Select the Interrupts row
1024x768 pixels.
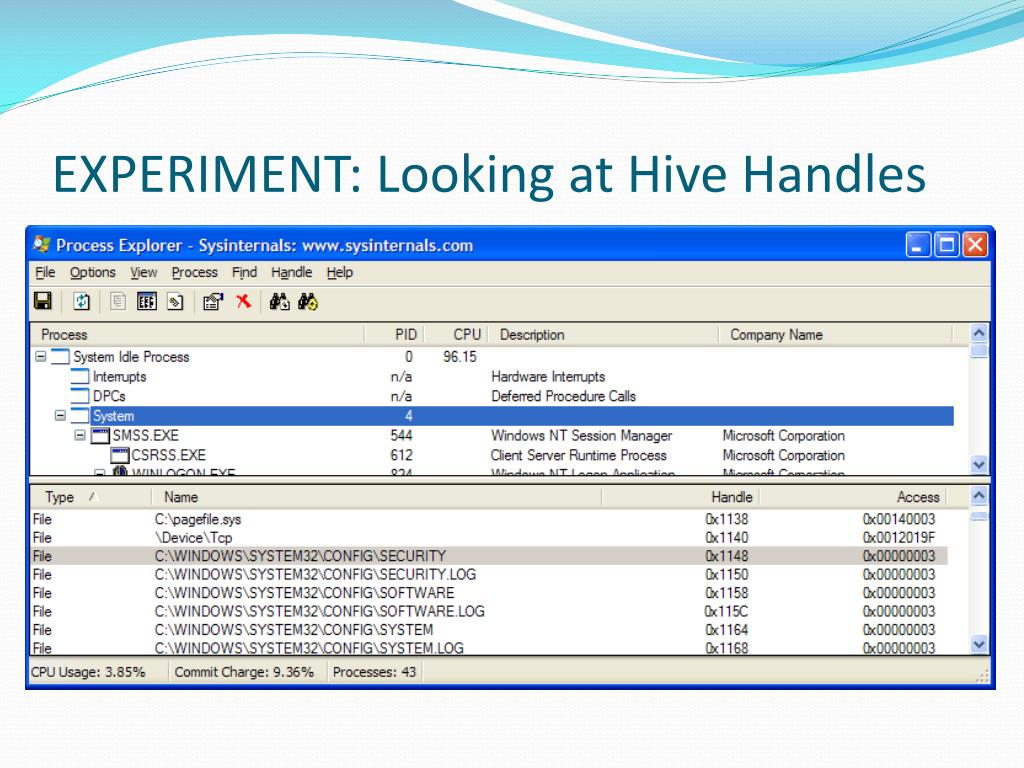click(x=492, y=376)
